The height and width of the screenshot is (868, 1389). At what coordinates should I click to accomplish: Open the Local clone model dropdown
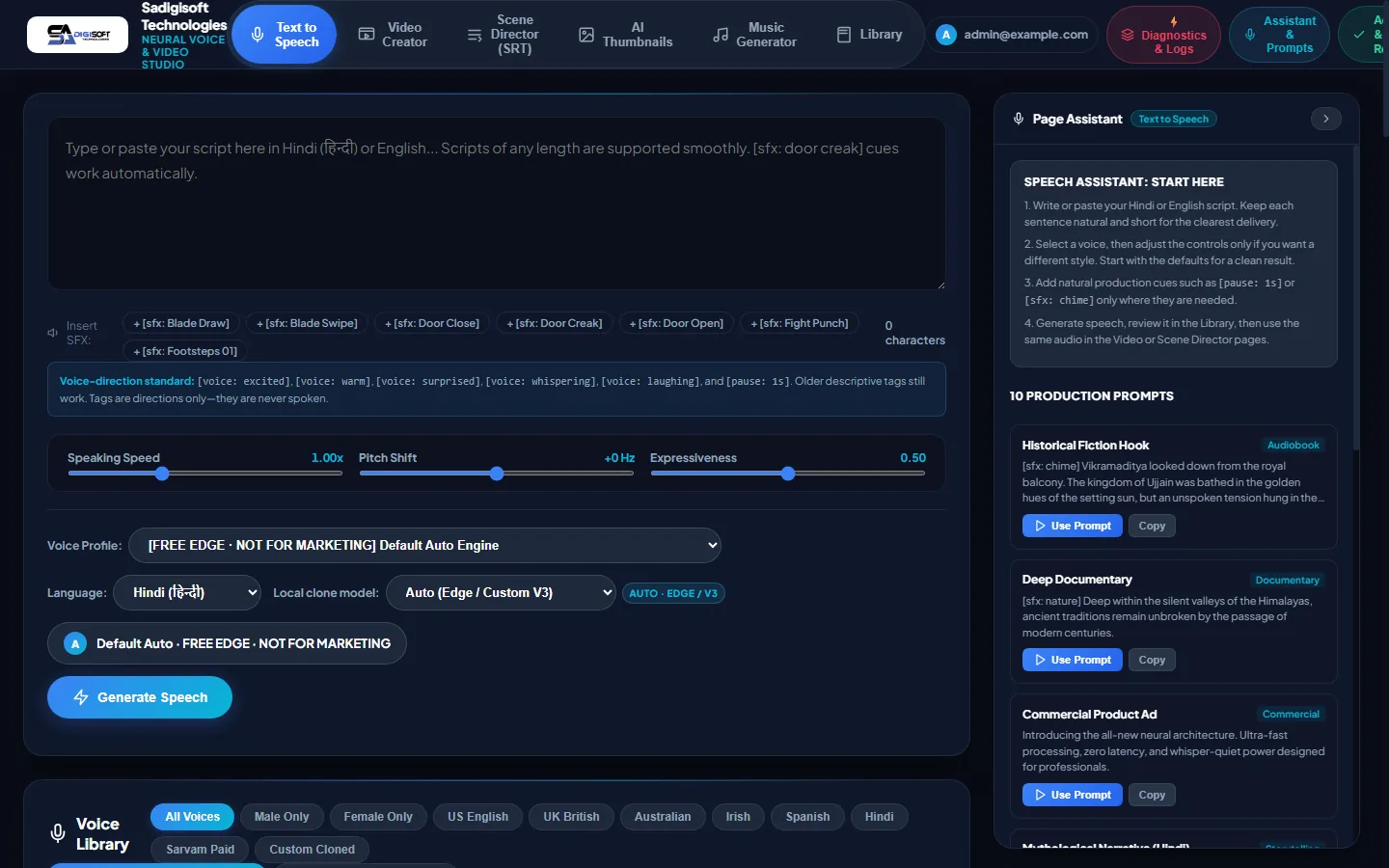[501, 592]
